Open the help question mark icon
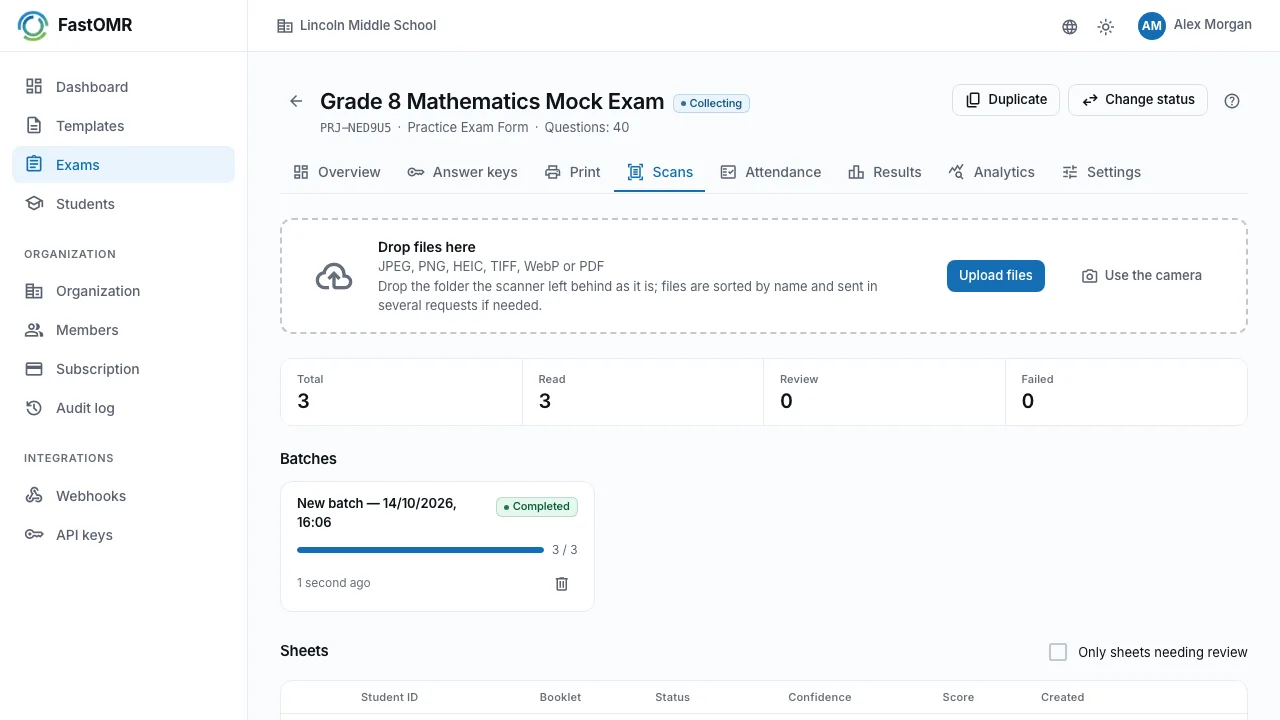Image resolution: width=1280 pixels, height=720 pixels. click(1232, 101)
